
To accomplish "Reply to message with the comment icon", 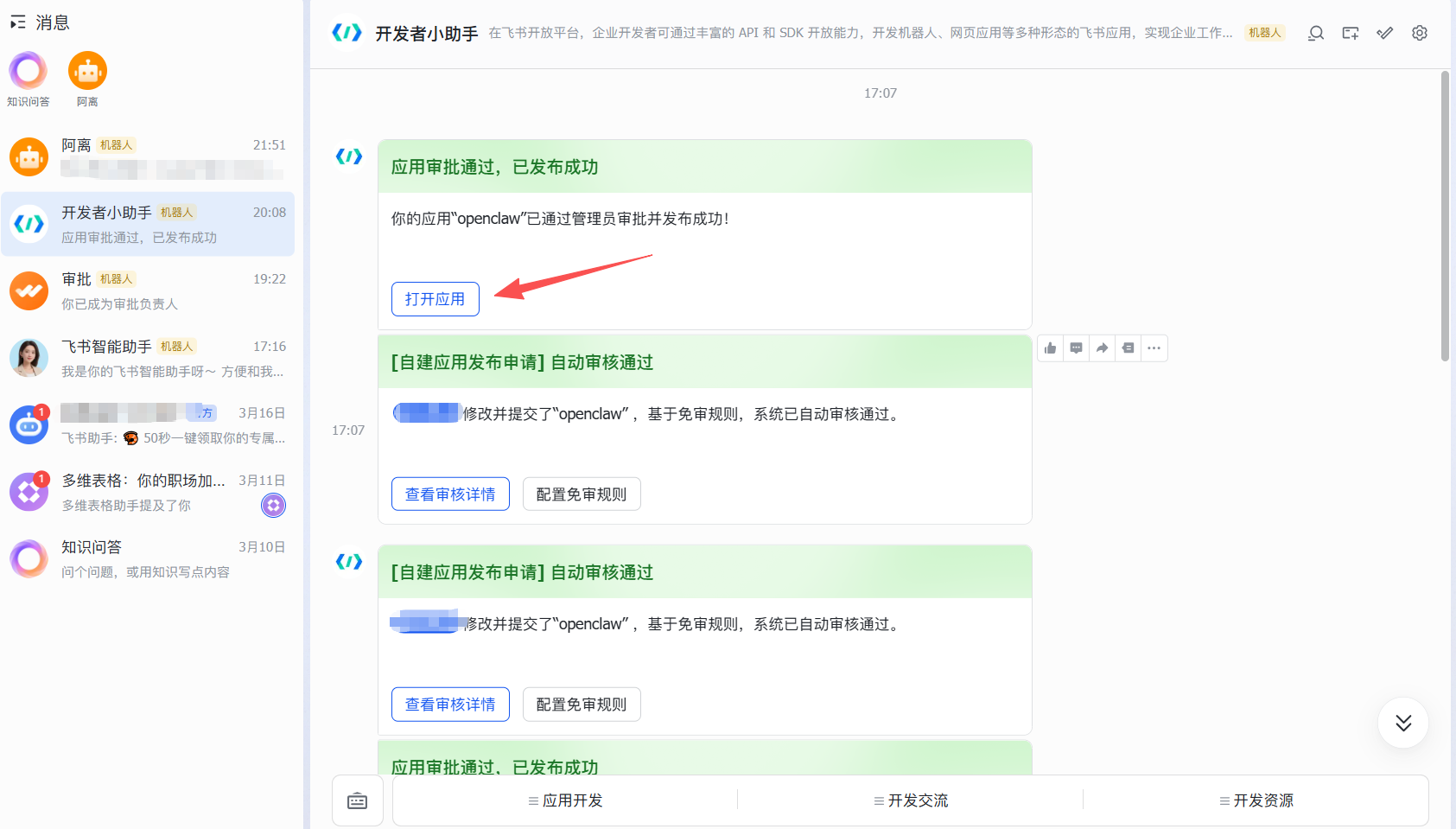I will point(1077,348).
